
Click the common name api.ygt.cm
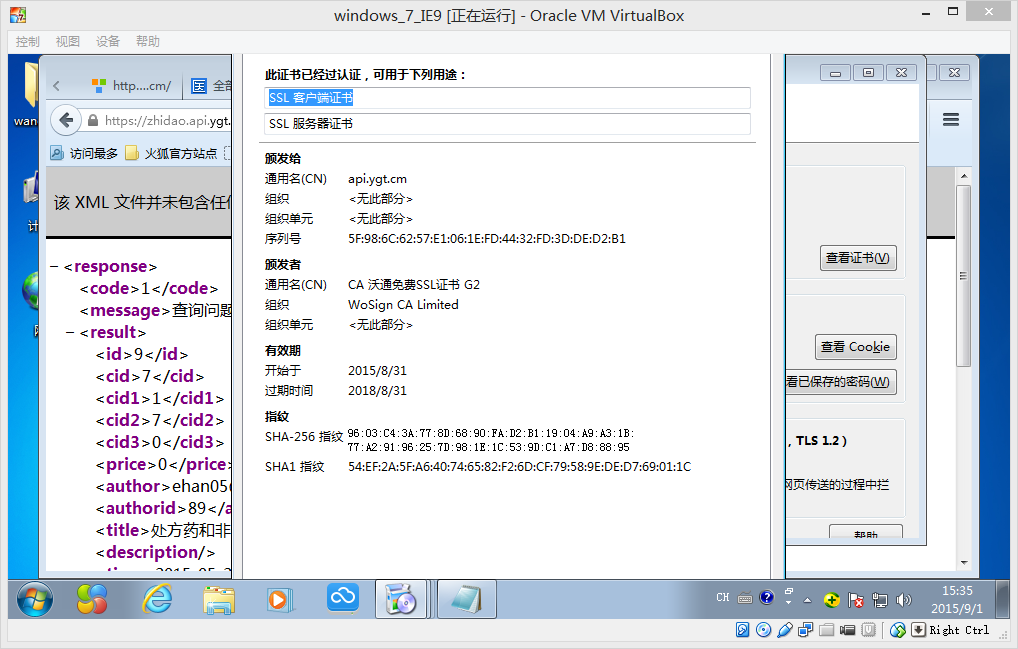(377, 179)
